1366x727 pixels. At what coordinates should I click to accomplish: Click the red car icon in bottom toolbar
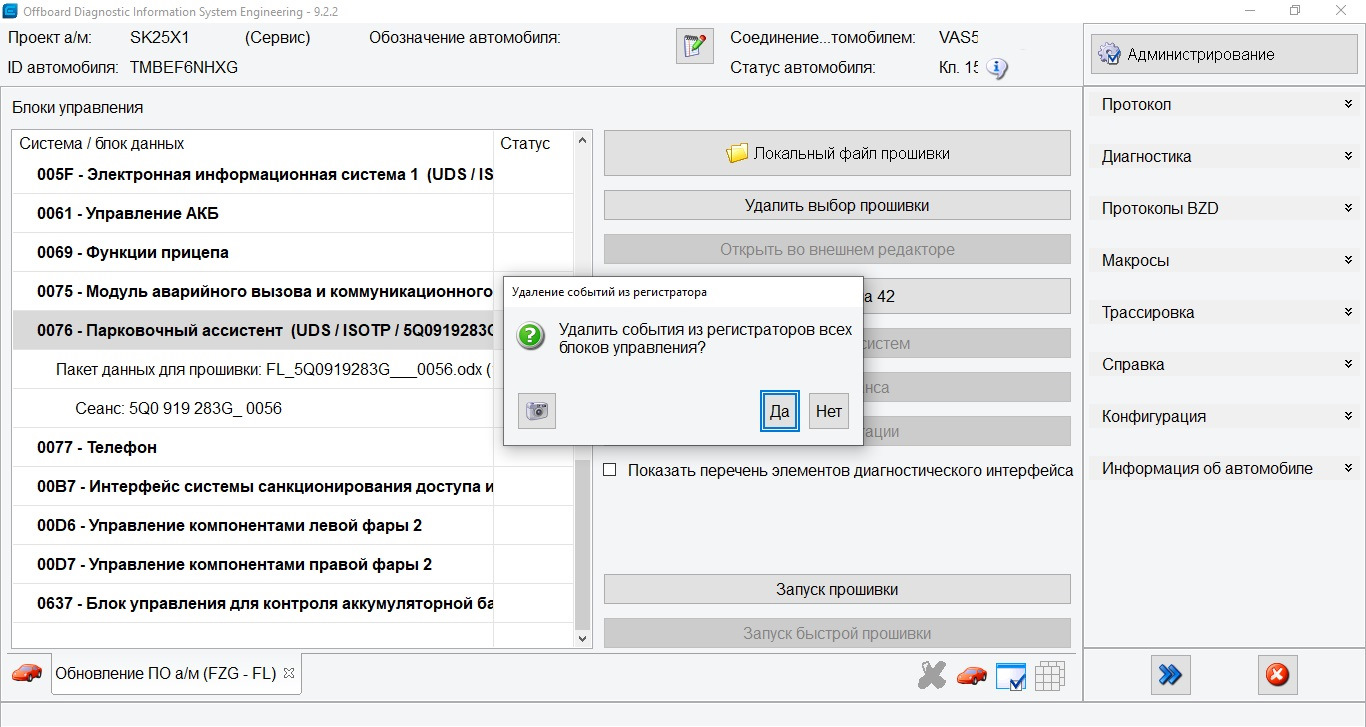coord(972,676)
